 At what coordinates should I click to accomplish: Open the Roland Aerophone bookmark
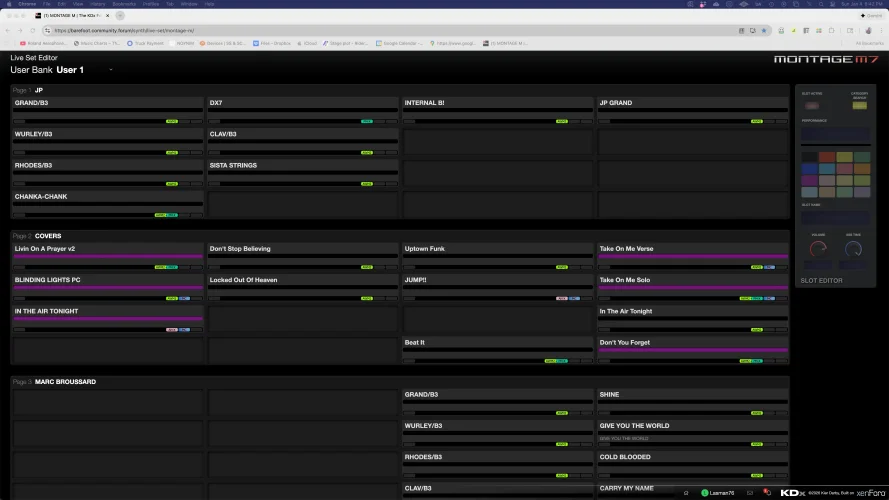(x=43, y=43)
